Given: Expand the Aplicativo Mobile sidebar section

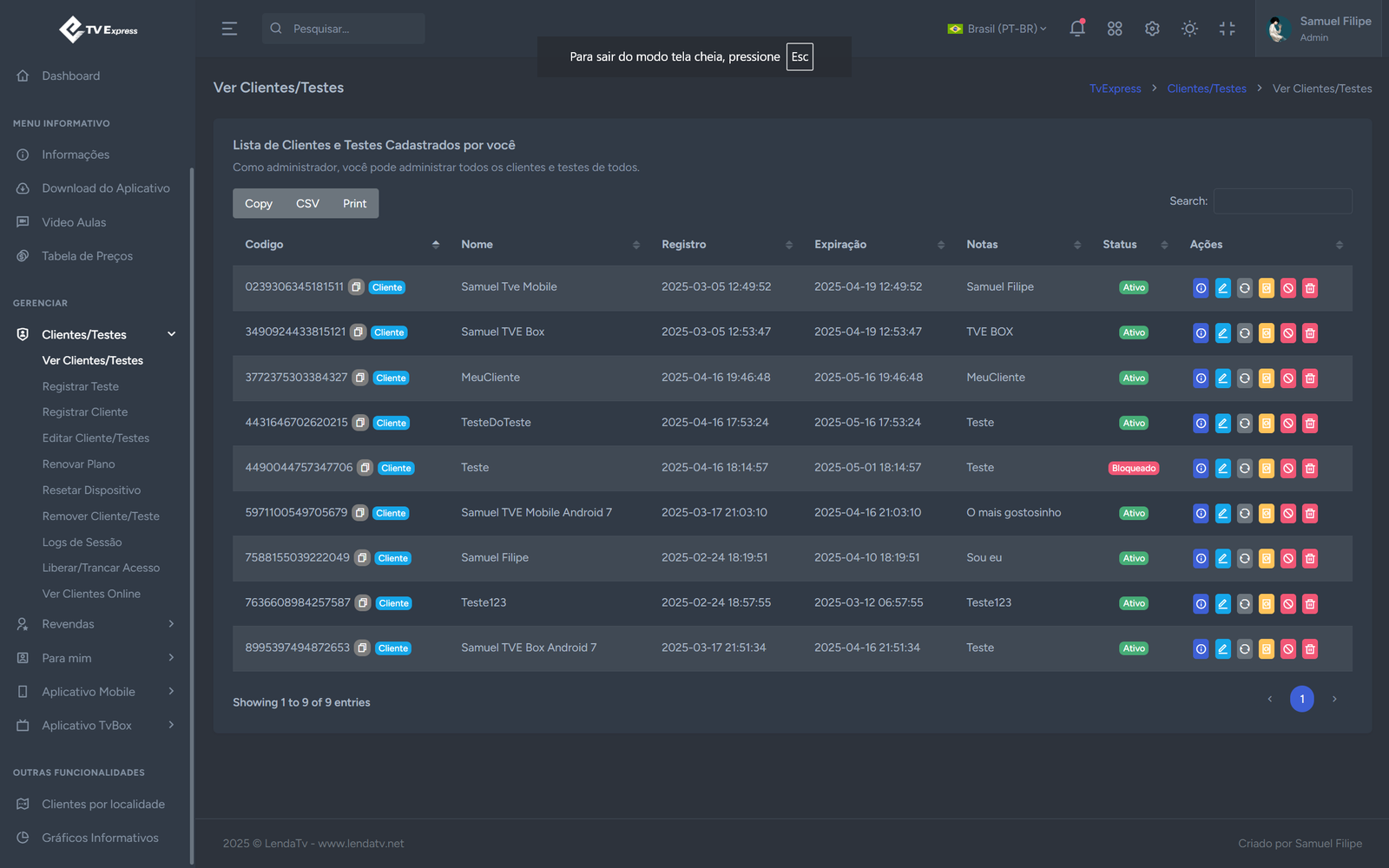Looking at the screenshot, I should tap(95, 692).
